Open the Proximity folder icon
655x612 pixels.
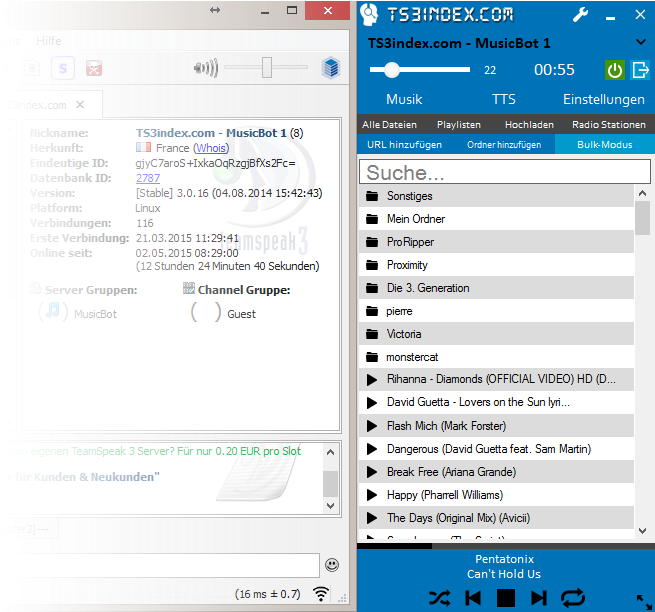click(x=372, y=265)
